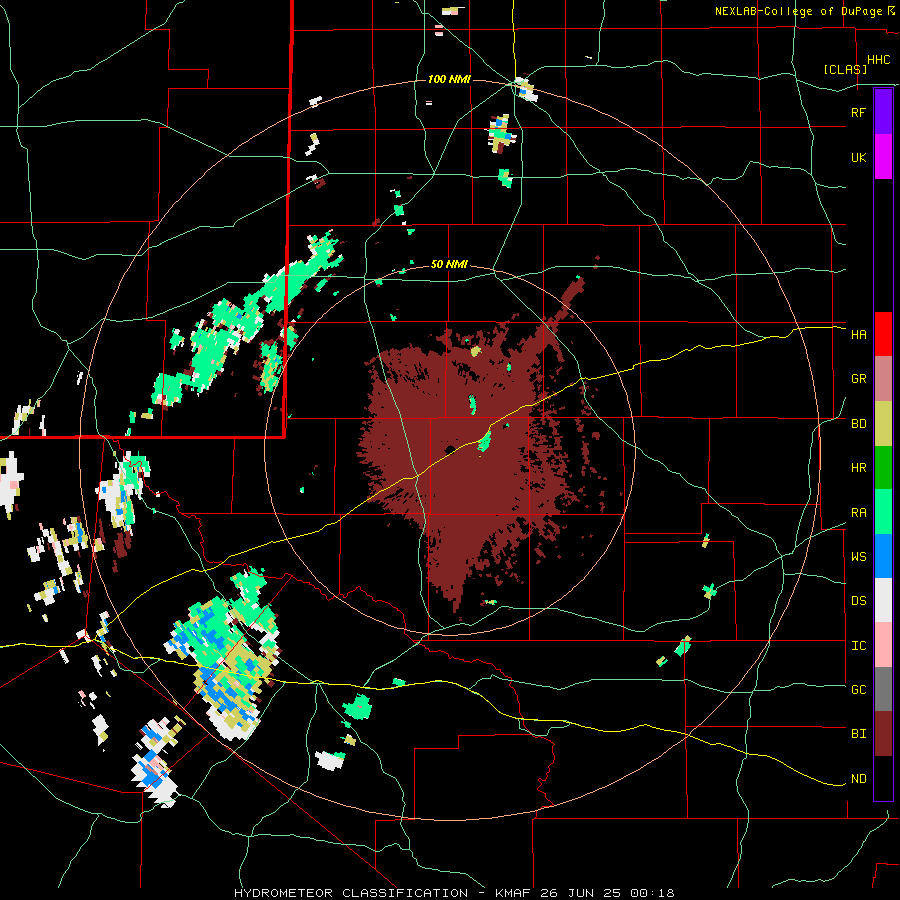Click the '100 NMI' range ring label
This screenshot has width=900, height=900.
tap(449, 79)
